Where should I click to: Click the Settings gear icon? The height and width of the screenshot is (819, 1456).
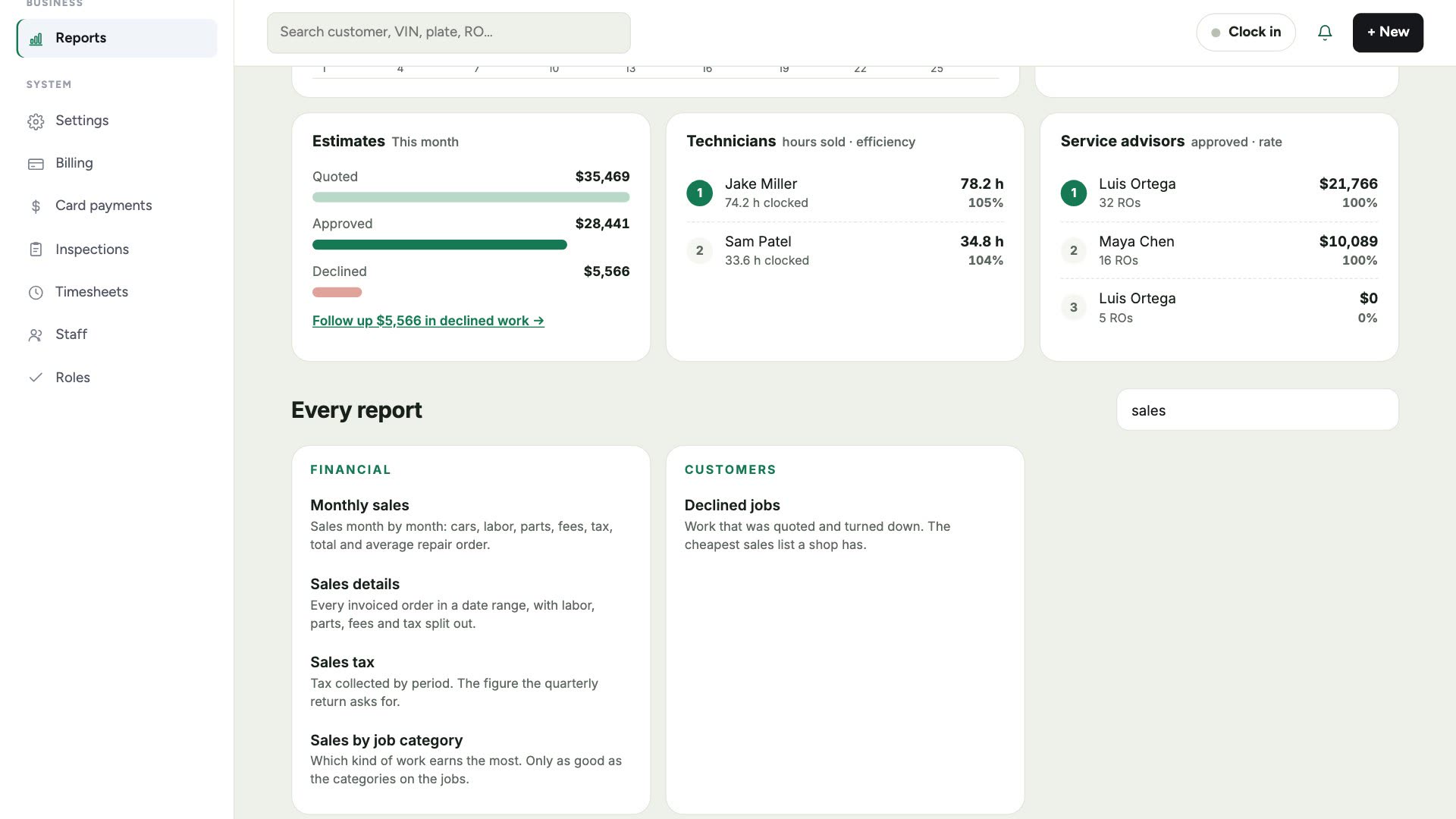(36, 121)
